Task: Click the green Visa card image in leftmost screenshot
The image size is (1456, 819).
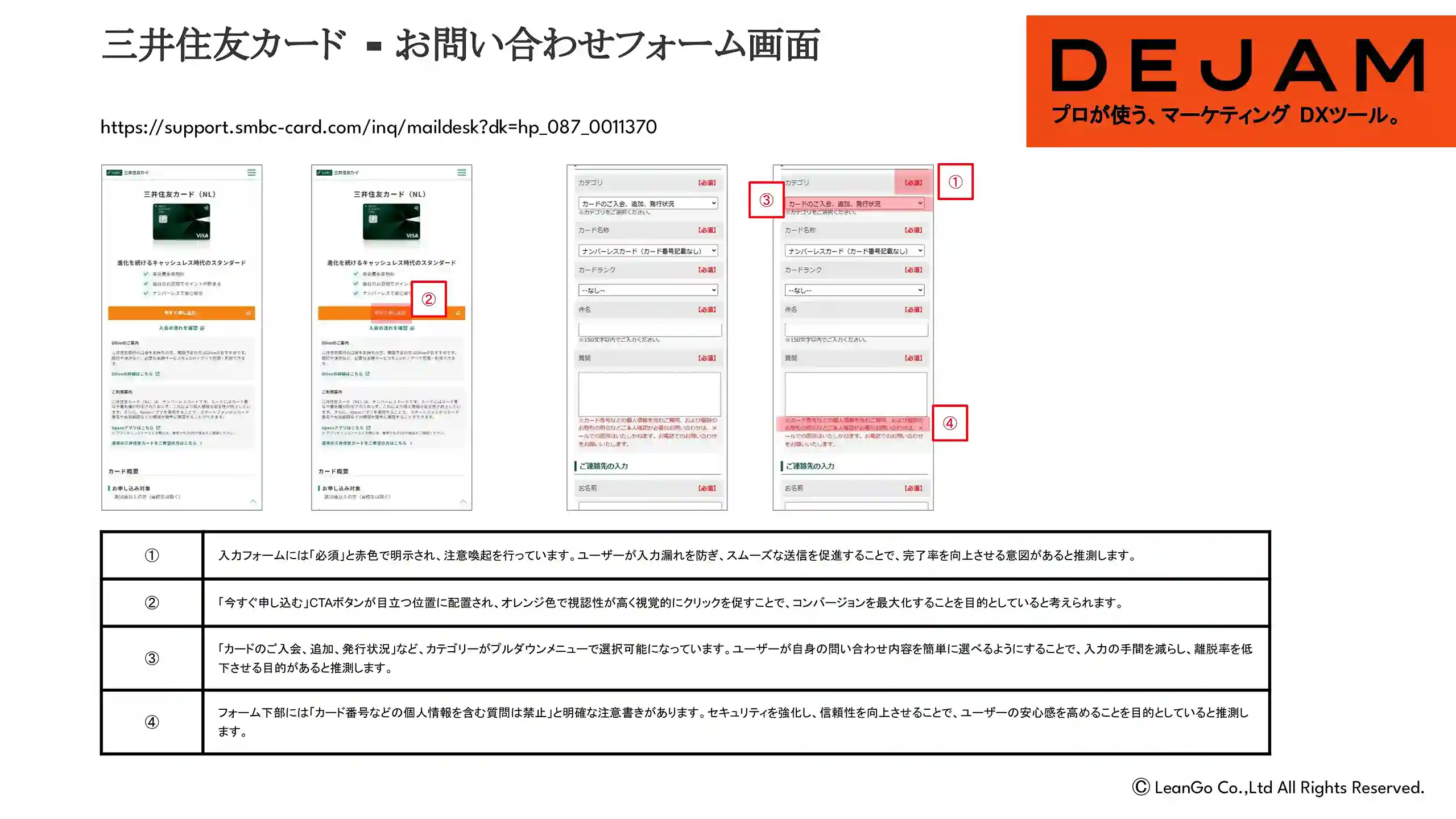Action: (x=181, y=222)
